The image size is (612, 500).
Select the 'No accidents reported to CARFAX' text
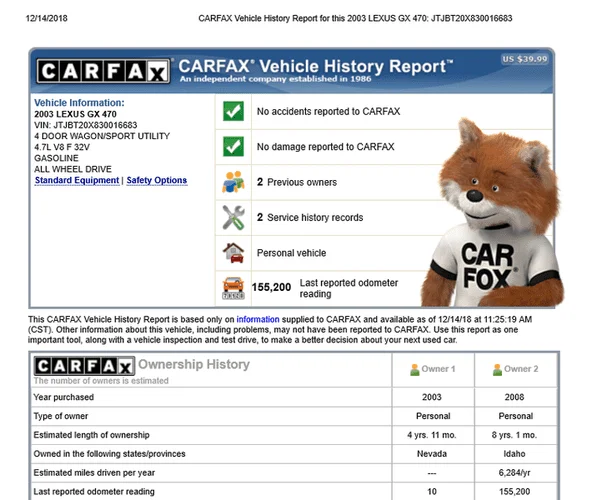tap(328, 112)
